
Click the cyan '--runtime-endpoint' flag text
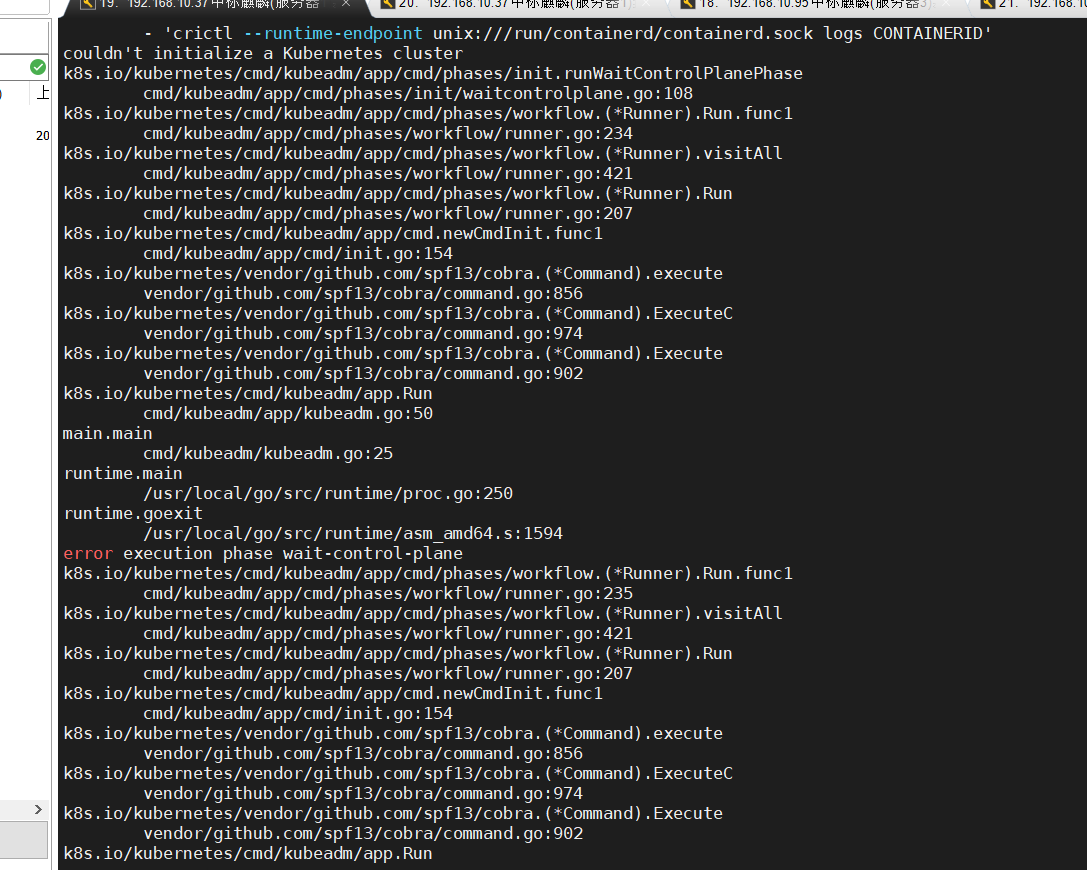click(x=333, y=33)
